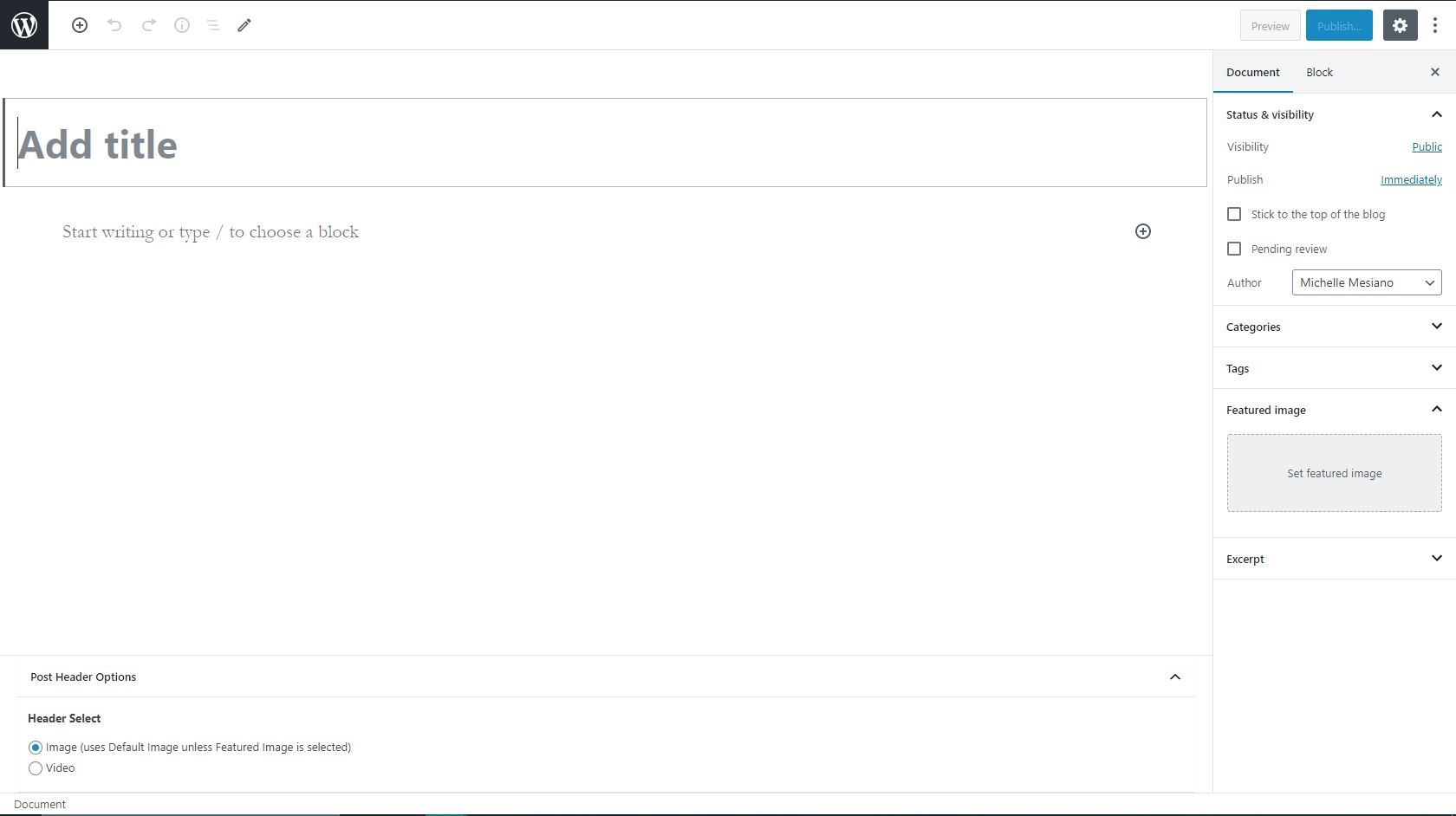This screenshot has width=1456, height=816.
Task: Click the Redo arrow icon
Action: coord(148,25)
